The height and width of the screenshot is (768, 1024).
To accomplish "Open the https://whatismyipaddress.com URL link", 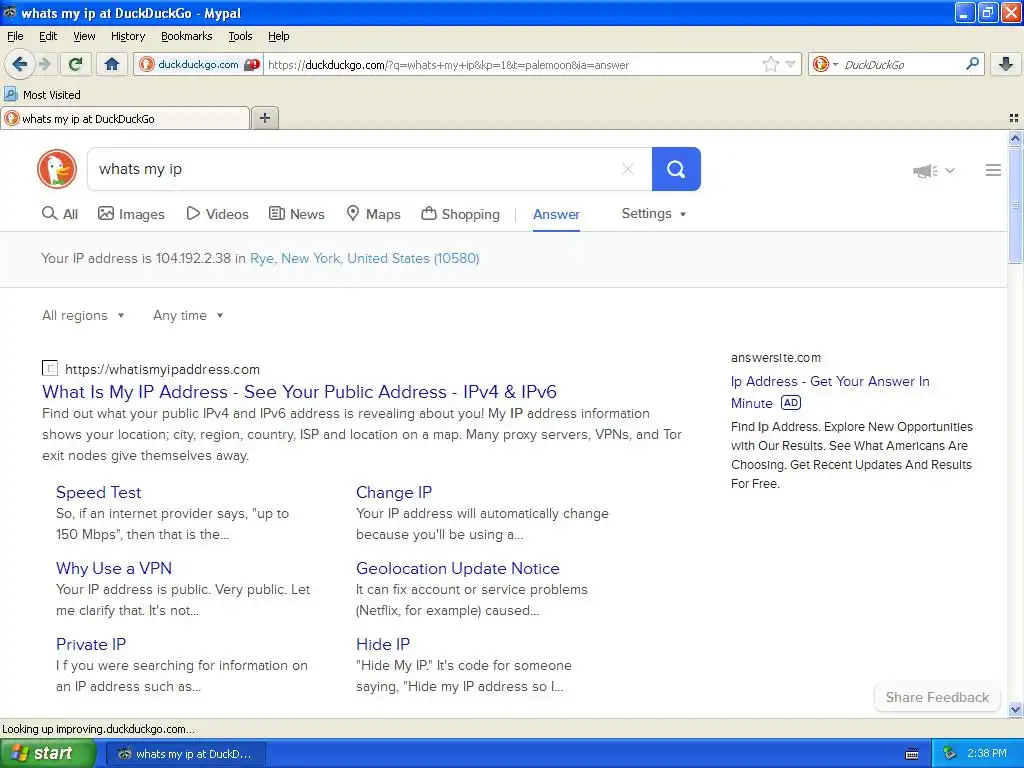I will tap(163, 369).
